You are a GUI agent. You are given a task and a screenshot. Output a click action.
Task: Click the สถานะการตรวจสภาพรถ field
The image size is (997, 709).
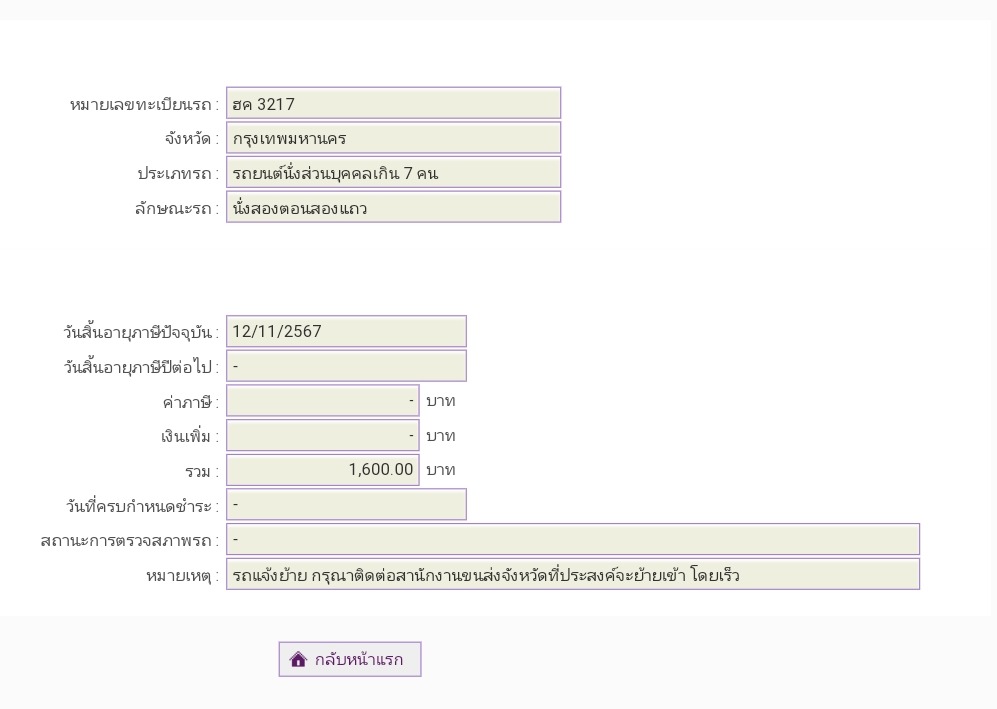coord(573,539)
